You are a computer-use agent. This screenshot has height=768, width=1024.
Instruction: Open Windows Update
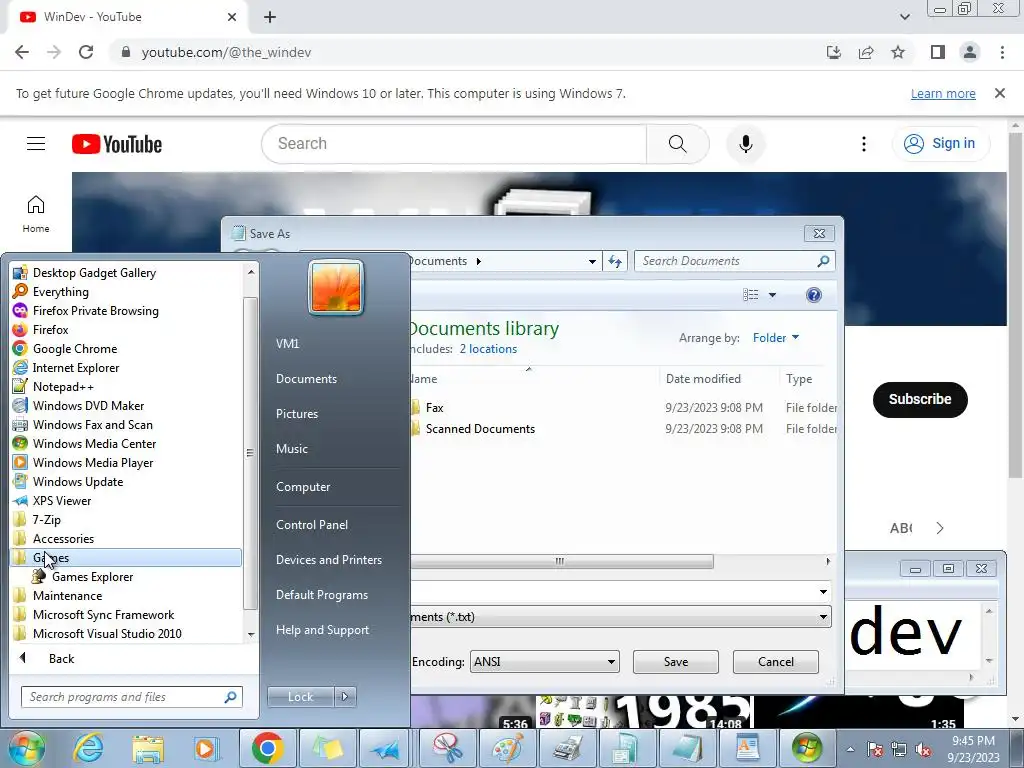coord(78,481)
